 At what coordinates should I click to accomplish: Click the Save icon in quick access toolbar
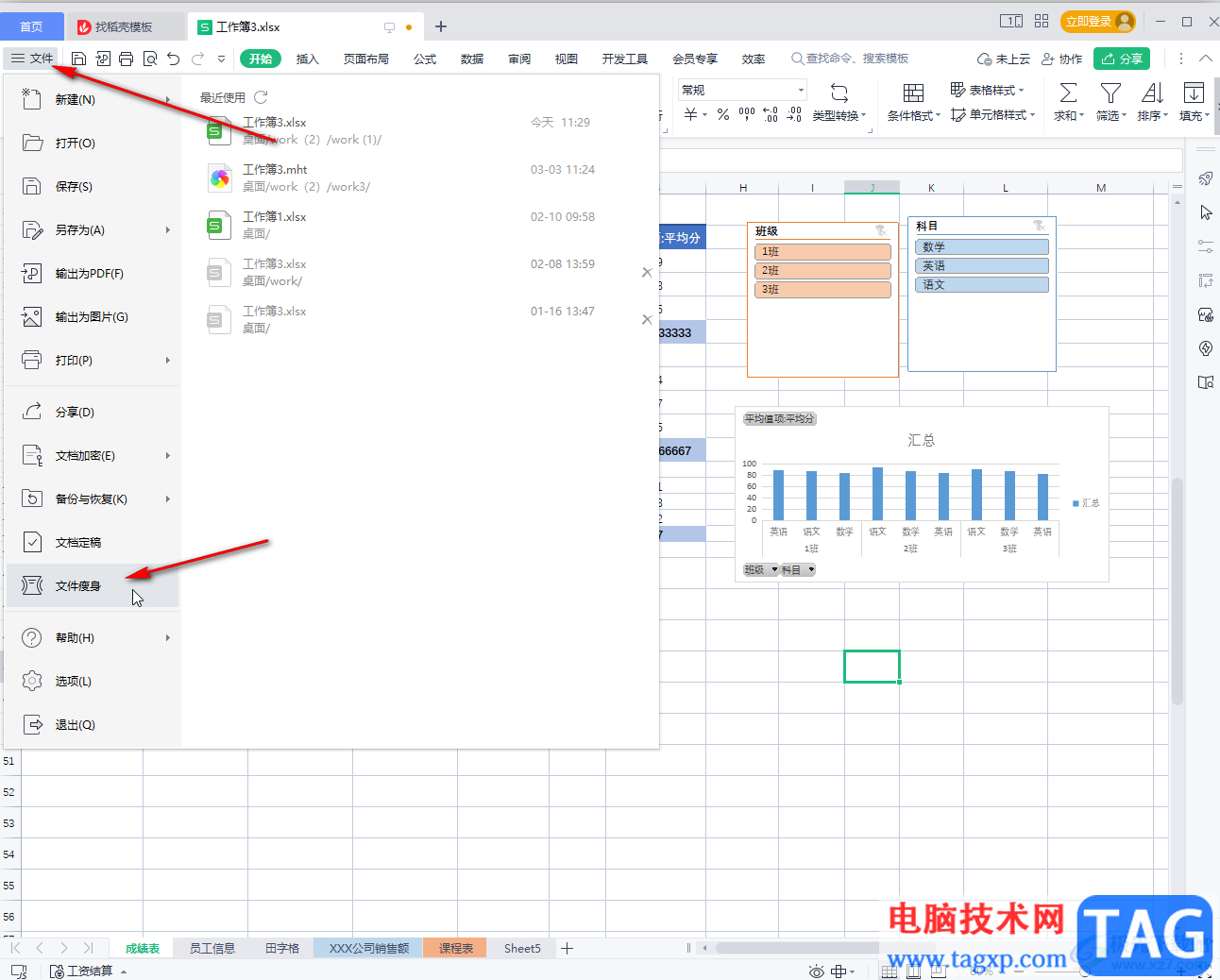79,59
